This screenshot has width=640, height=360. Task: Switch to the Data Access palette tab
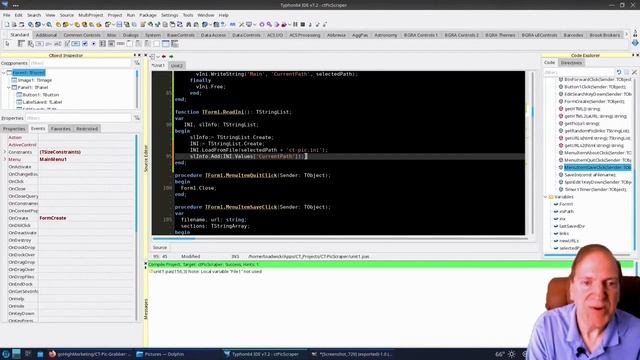click(213, 35)
